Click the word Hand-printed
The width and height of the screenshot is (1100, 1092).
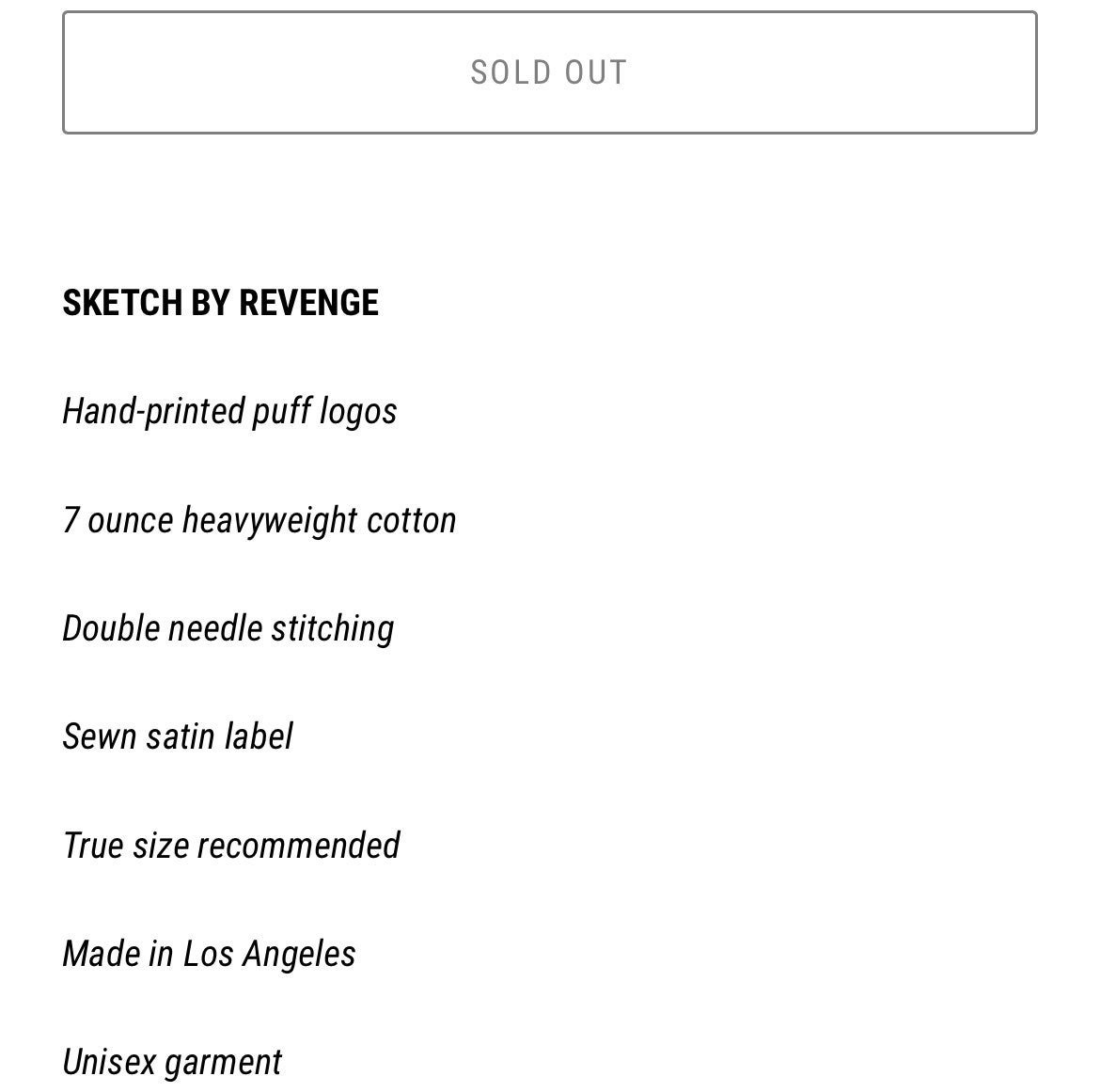pos(153,412)
